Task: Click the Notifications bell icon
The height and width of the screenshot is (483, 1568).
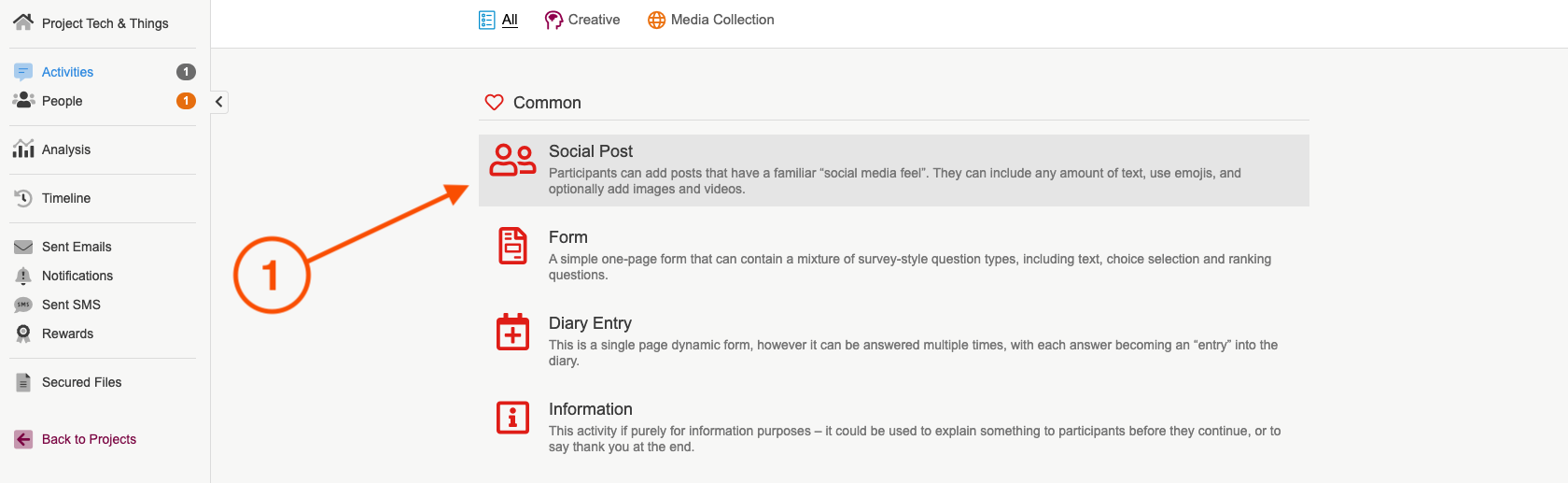Action: (x=23, y=276)
